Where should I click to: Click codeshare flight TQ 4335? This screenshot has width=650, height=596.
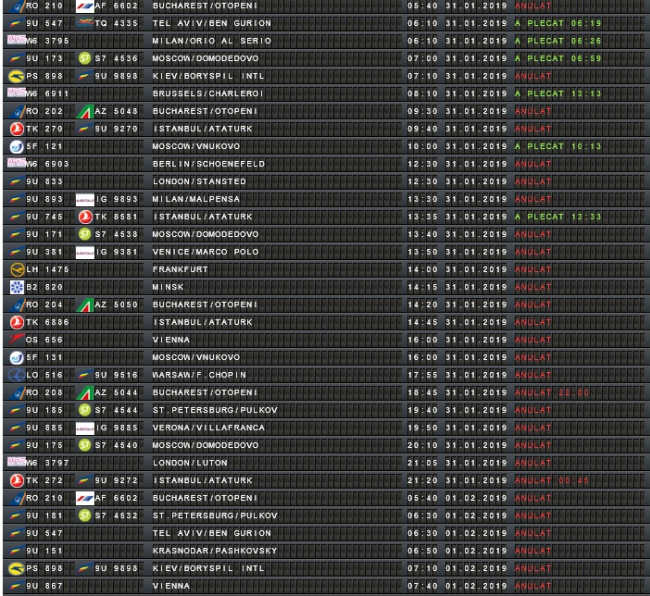click(116, 24)
